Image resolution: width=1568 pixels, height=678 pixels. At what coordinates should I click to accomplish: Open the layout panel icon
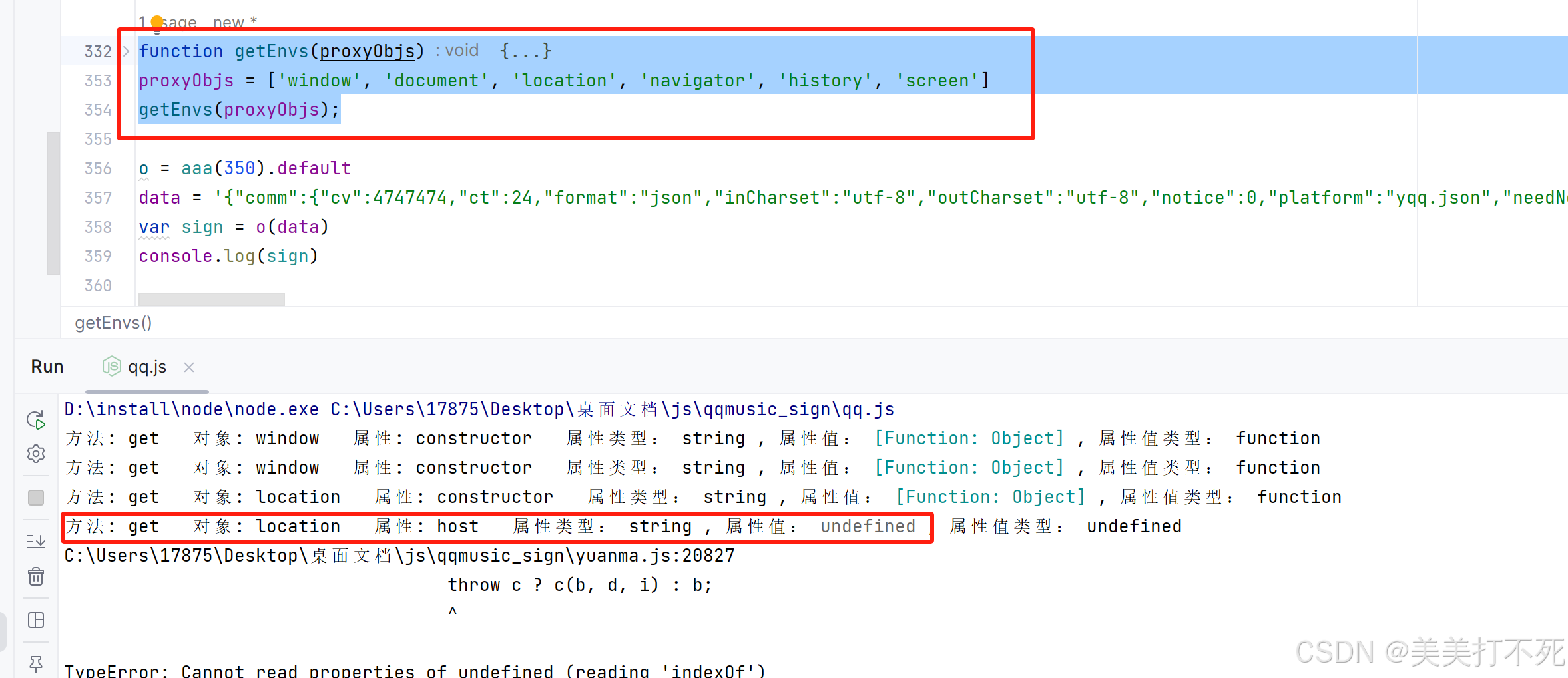point(36,620)
